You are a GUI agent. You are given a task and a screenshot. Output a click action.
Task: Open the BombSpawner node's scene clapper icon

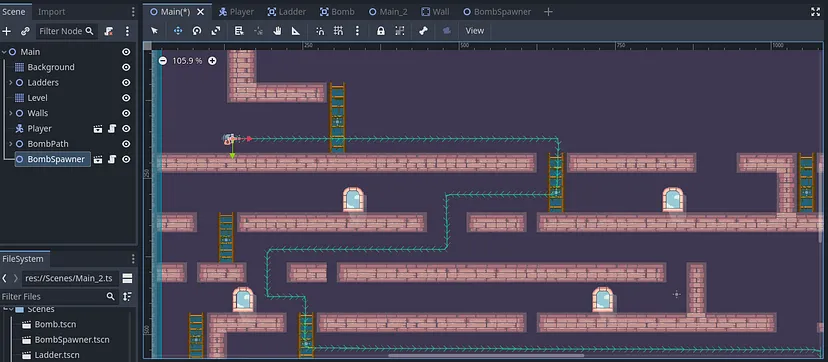coord(98,159)
